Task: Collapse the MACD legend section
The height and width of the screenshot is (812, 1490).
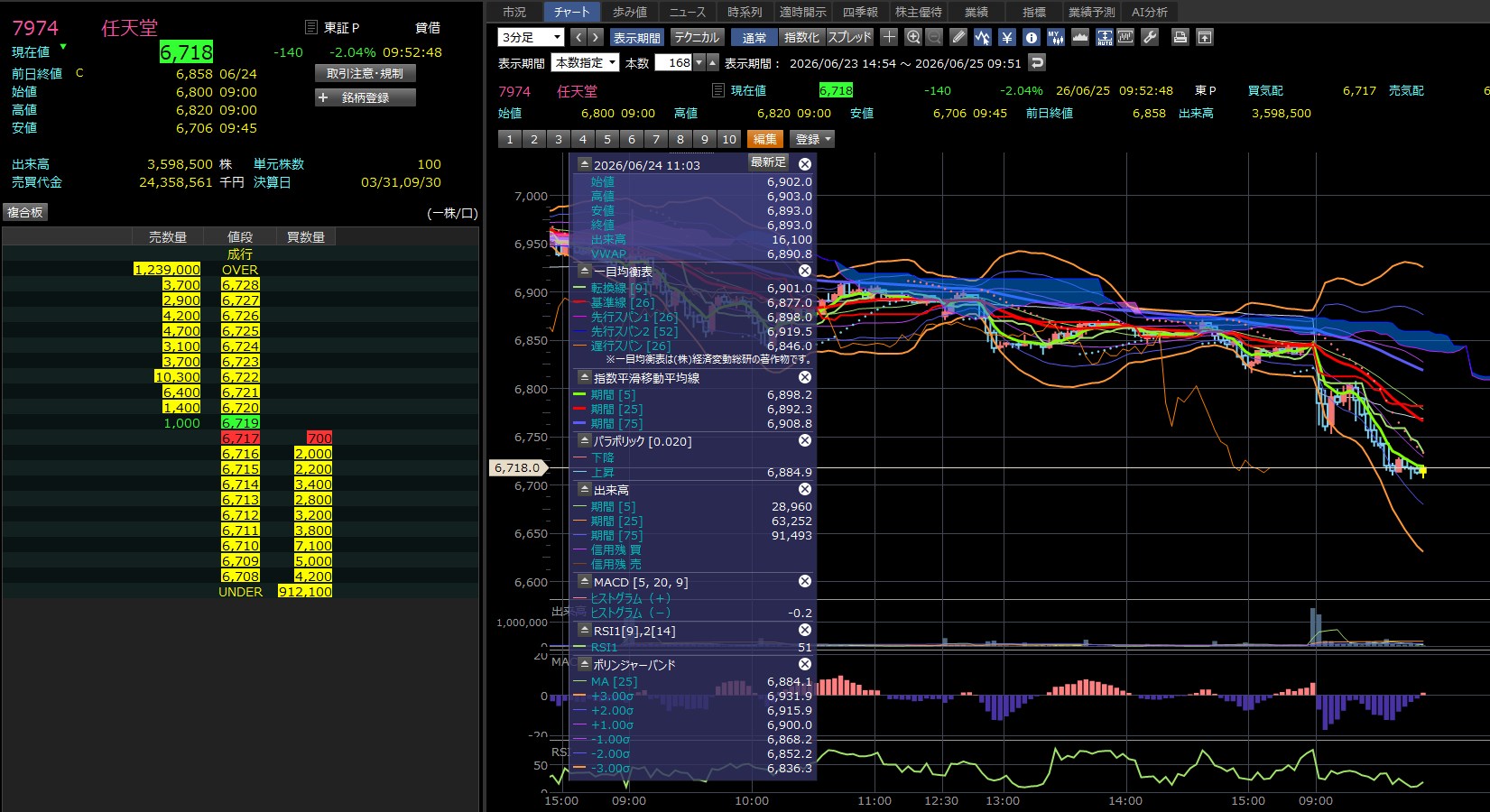Action: click(x=584, y=581)
